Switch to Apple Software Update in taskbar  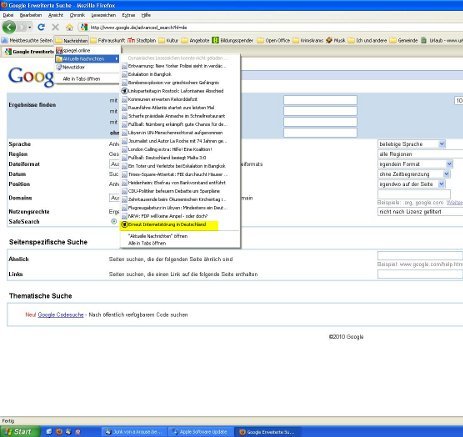(x=200, y=432)
